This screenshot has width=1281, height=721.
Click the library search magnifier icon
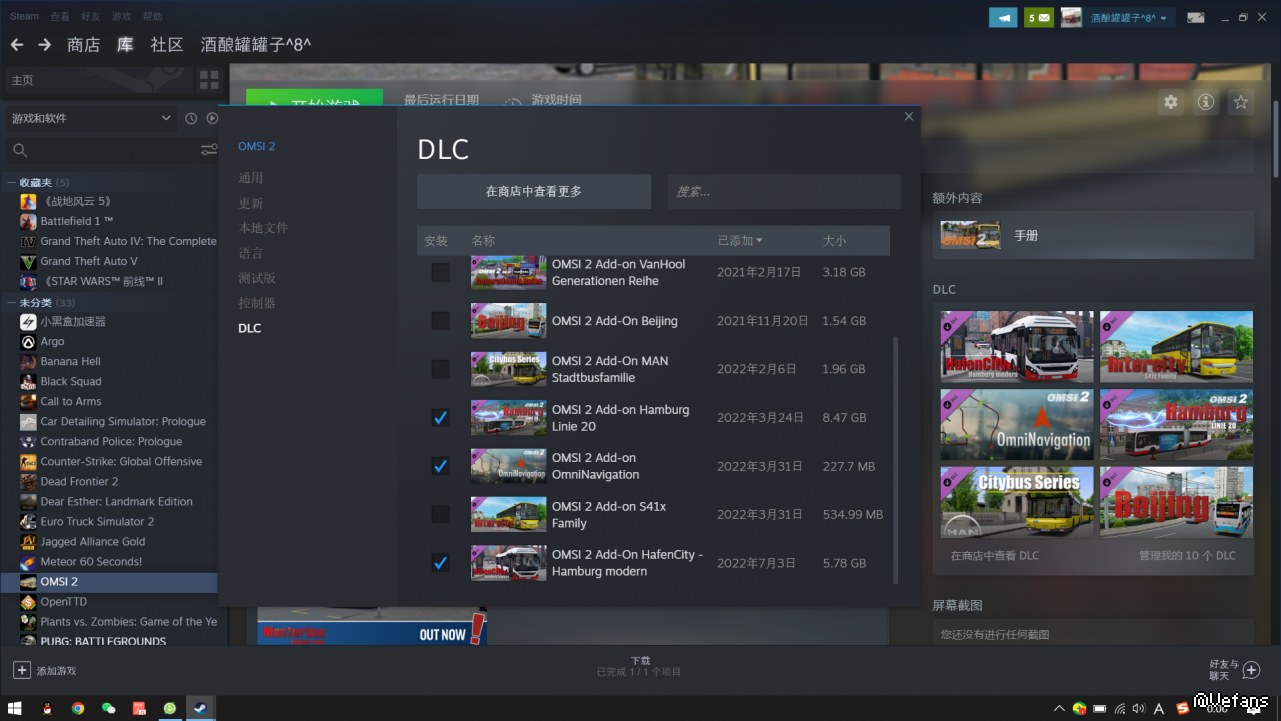19,150
